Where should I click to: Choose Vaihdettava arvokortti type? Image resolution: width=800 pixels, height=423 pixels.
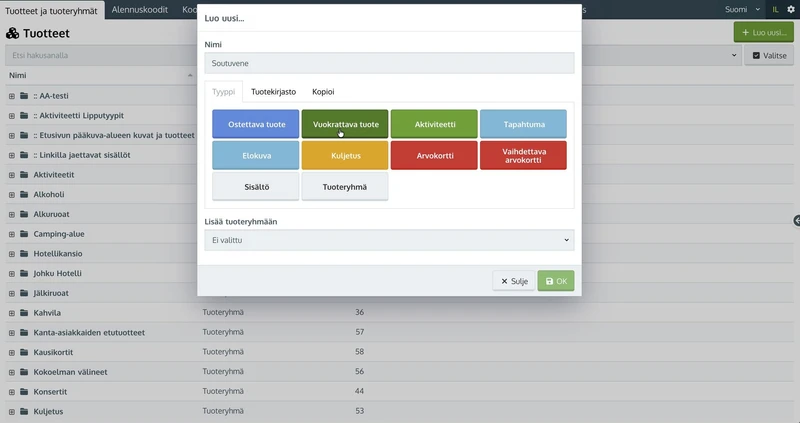(523, 156)
